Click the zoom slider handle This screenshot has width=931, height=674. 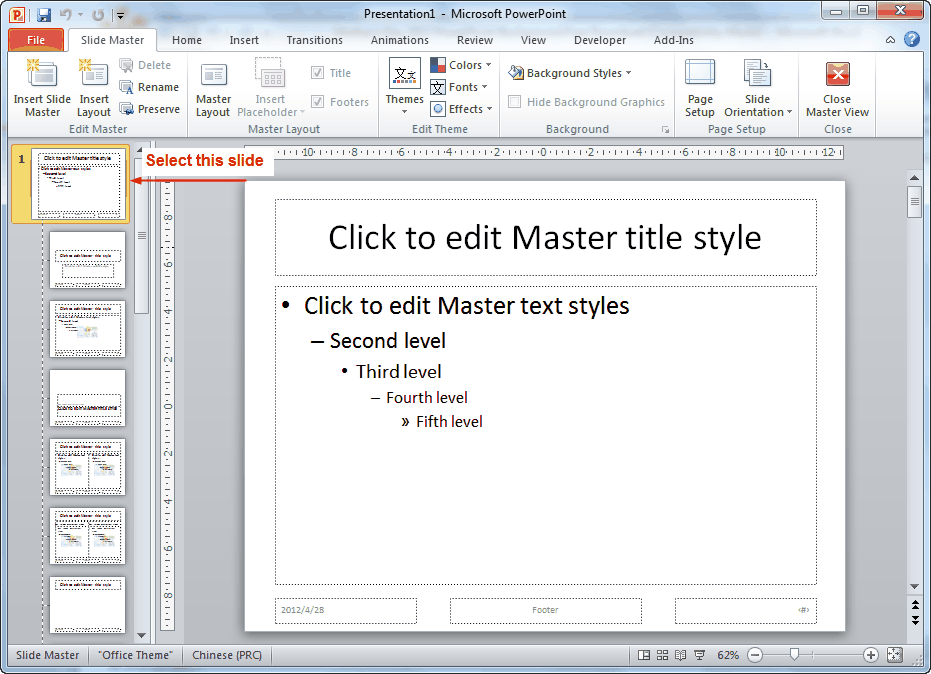click(794, 655)
